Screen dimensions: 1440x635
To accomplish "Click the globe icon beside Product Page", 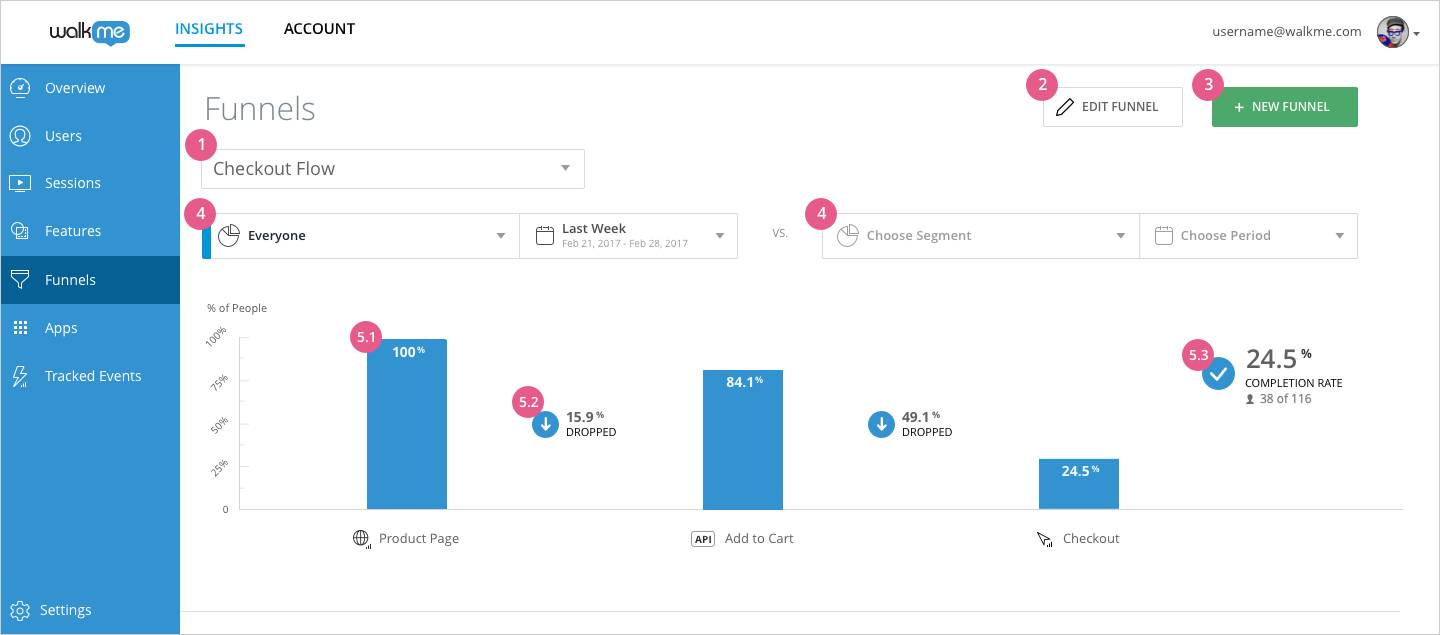I will click(361, 538).
